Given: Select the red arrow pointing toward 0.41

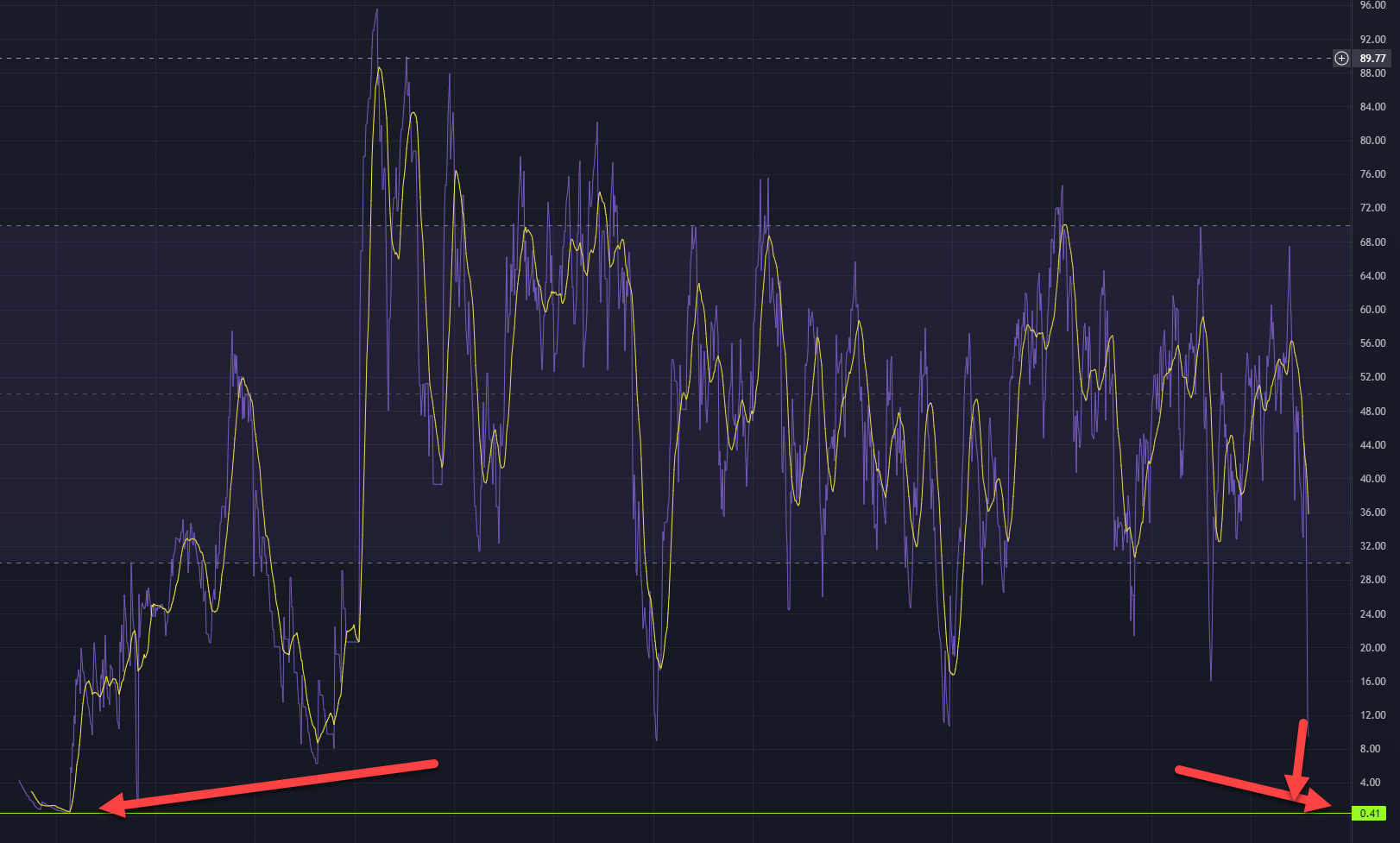Looking at the screenshot, I should click(x=1252, y=787).
